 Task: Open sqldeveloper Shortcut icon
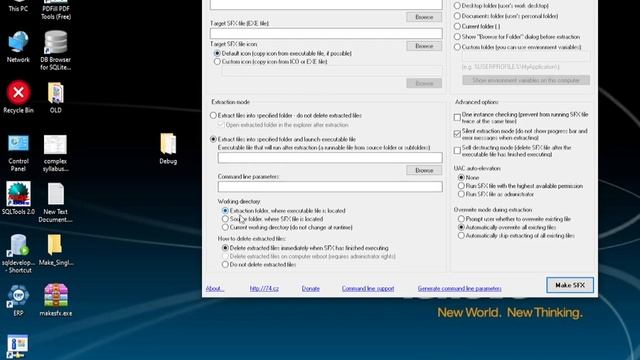[x=18, y=253]
